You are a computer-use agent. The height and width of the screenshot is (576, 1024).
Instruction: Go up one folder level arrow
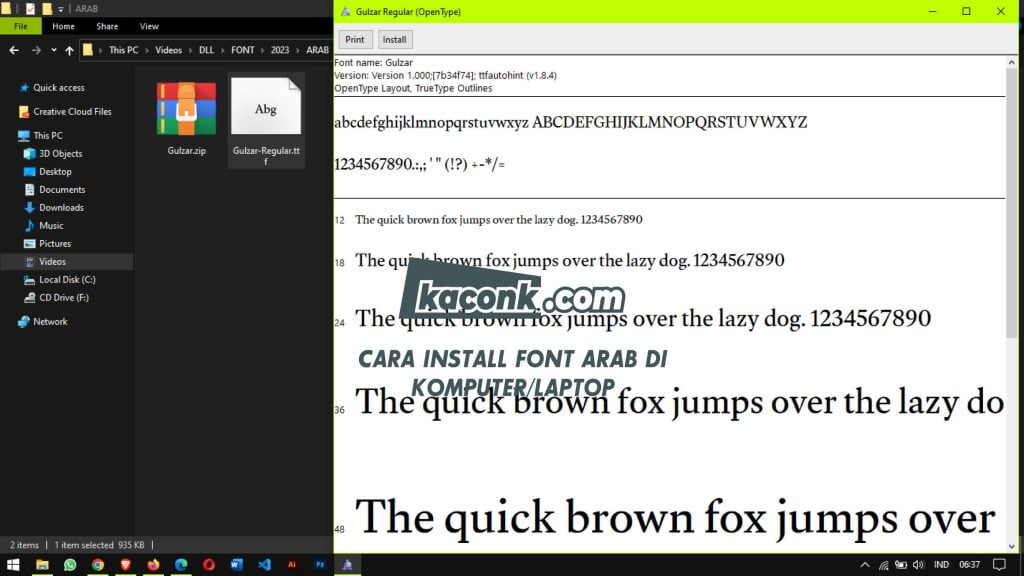(69, 50)
